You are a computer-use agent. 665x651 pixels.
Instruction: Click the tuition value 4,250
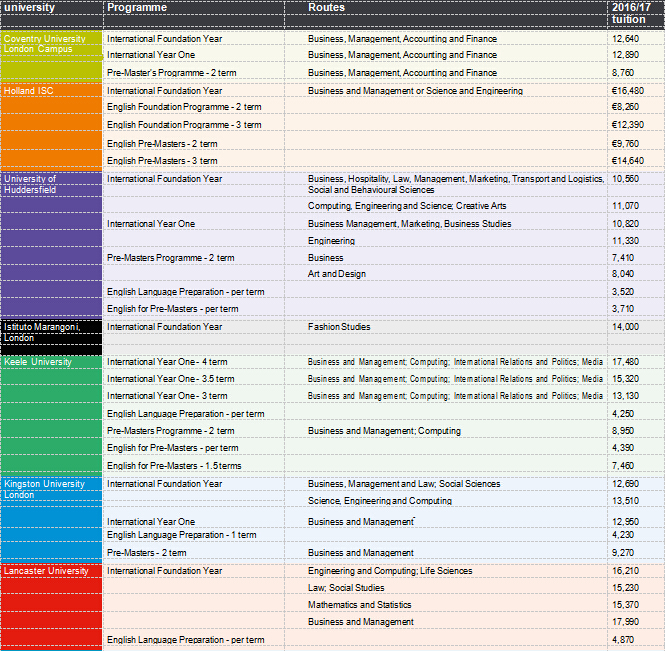pyautogui.click(x=623, y=414)
